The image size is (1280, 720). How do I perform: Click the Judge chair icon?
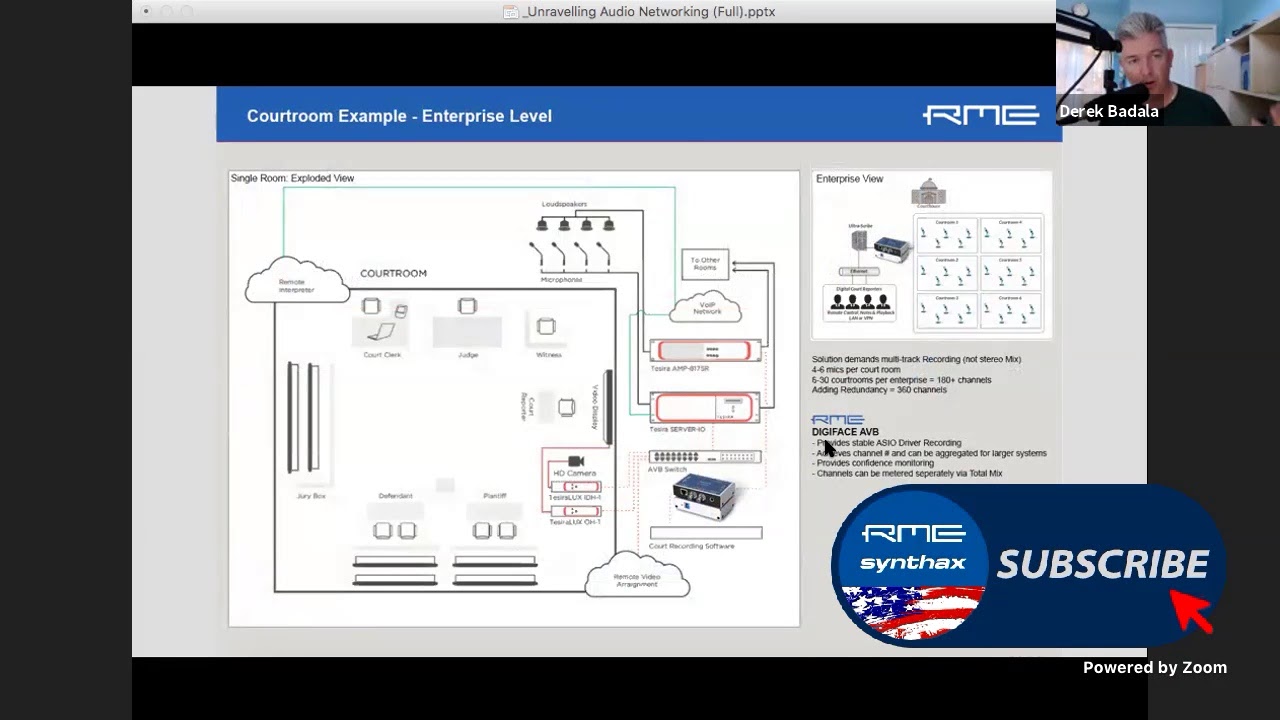pos(467,306)
